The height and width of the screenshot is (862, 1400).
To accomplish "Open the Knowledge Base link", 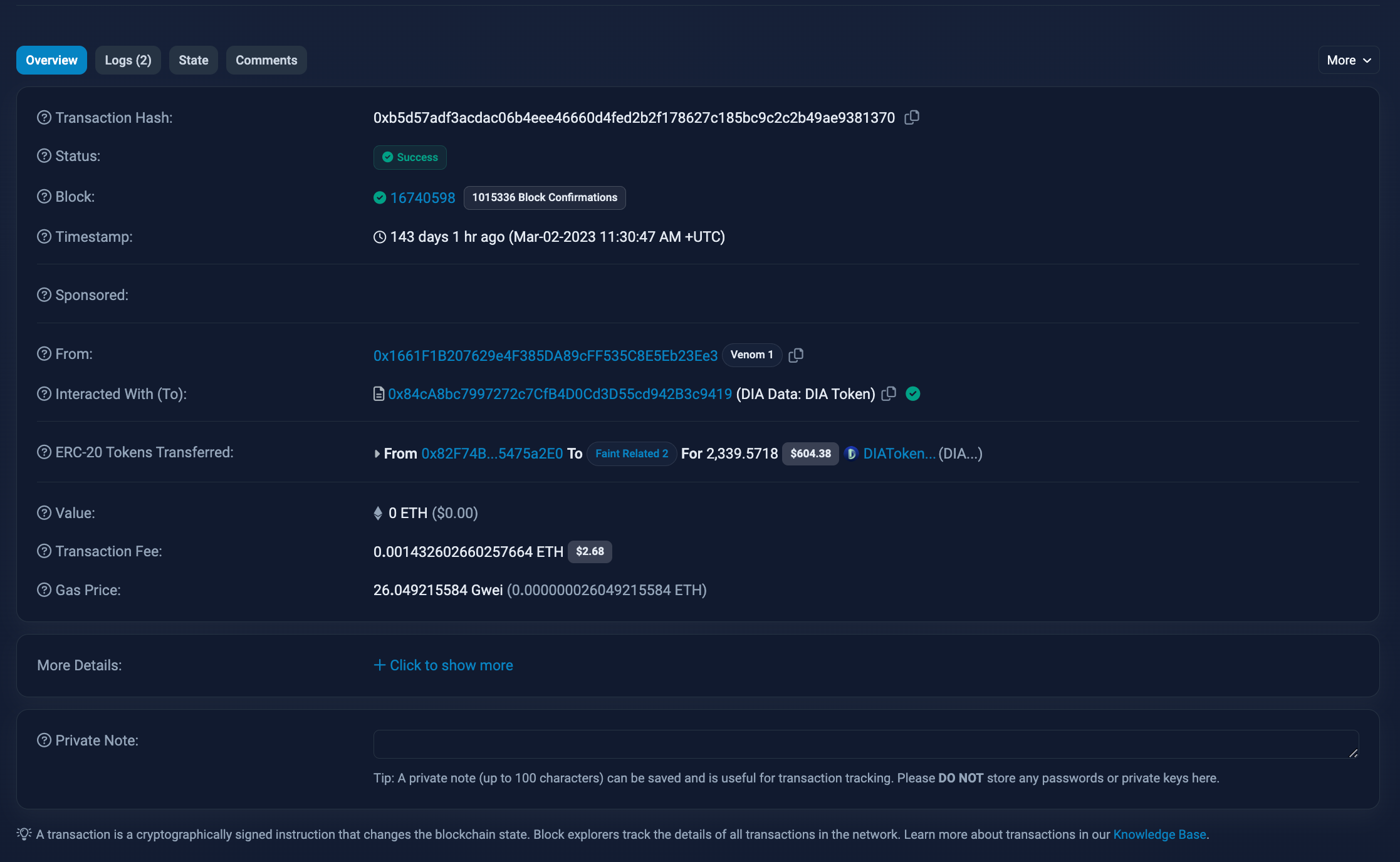I will [x=1159, y=834].
